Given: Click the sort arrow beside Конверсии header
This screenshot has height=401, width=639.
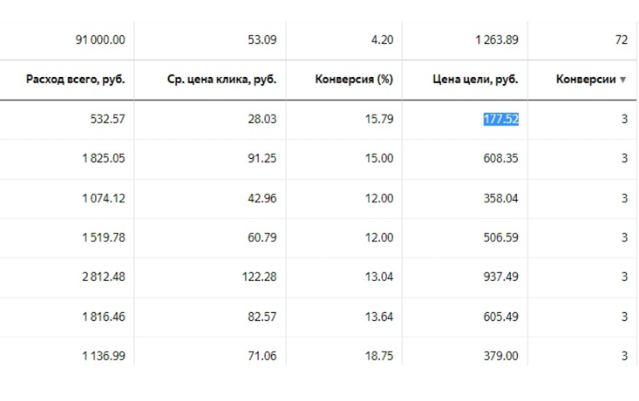Looking at the screenshot, I should (x=624, y=80).
